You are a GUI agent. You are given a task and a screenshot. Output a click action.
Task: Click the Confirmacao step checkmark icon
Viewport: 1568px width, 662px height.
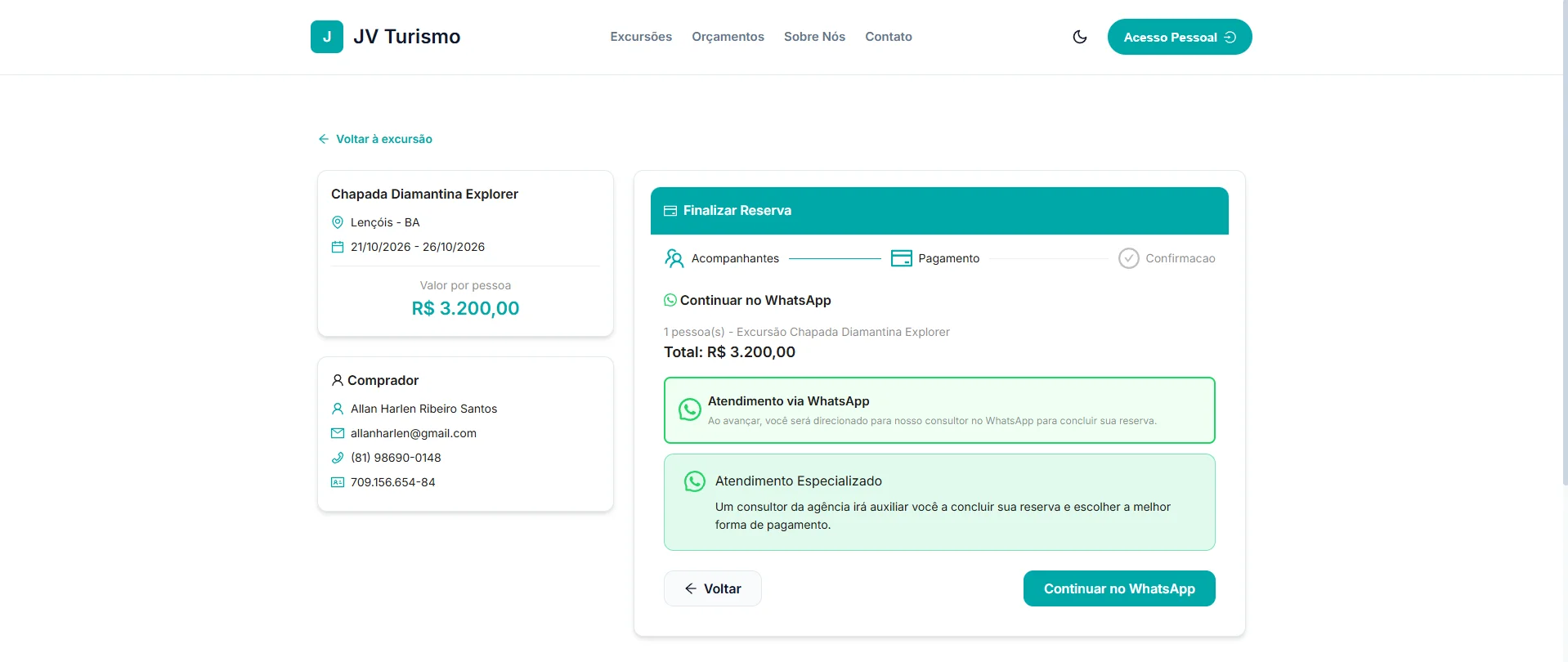(1128, 258)
